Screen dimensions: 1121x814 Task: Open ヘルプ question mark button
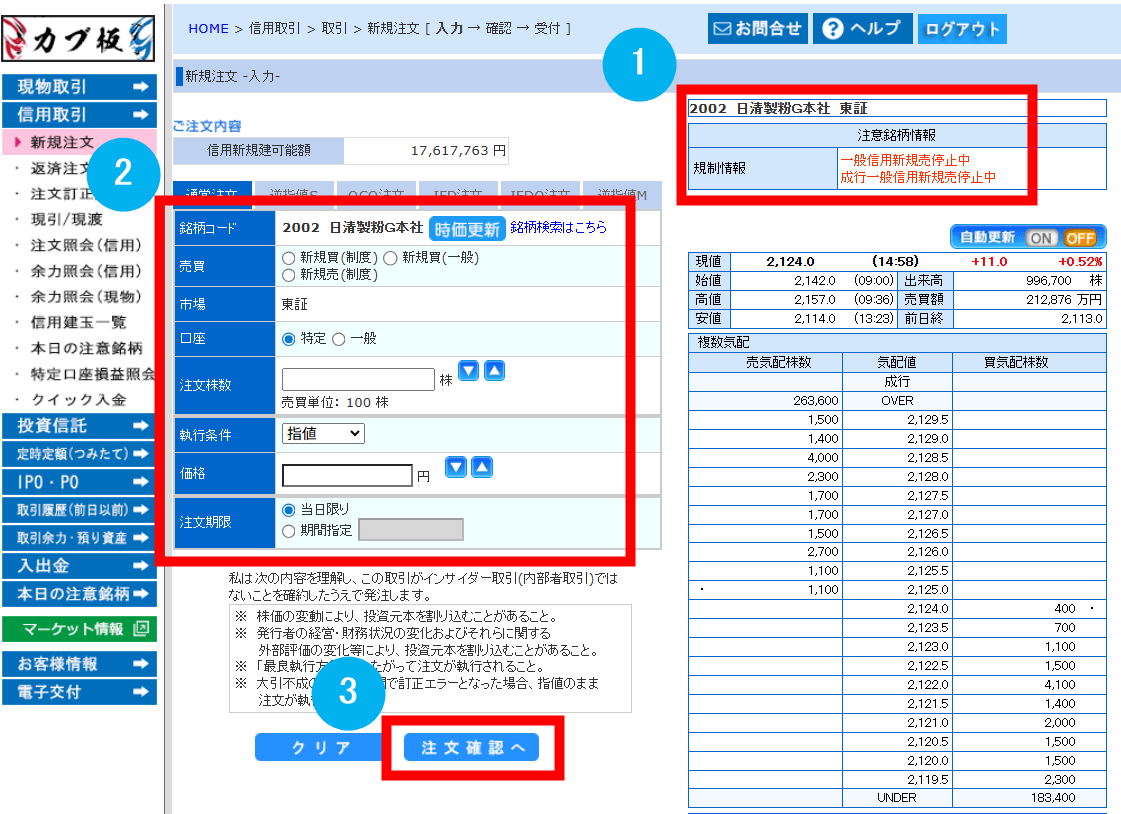point(862,29)
